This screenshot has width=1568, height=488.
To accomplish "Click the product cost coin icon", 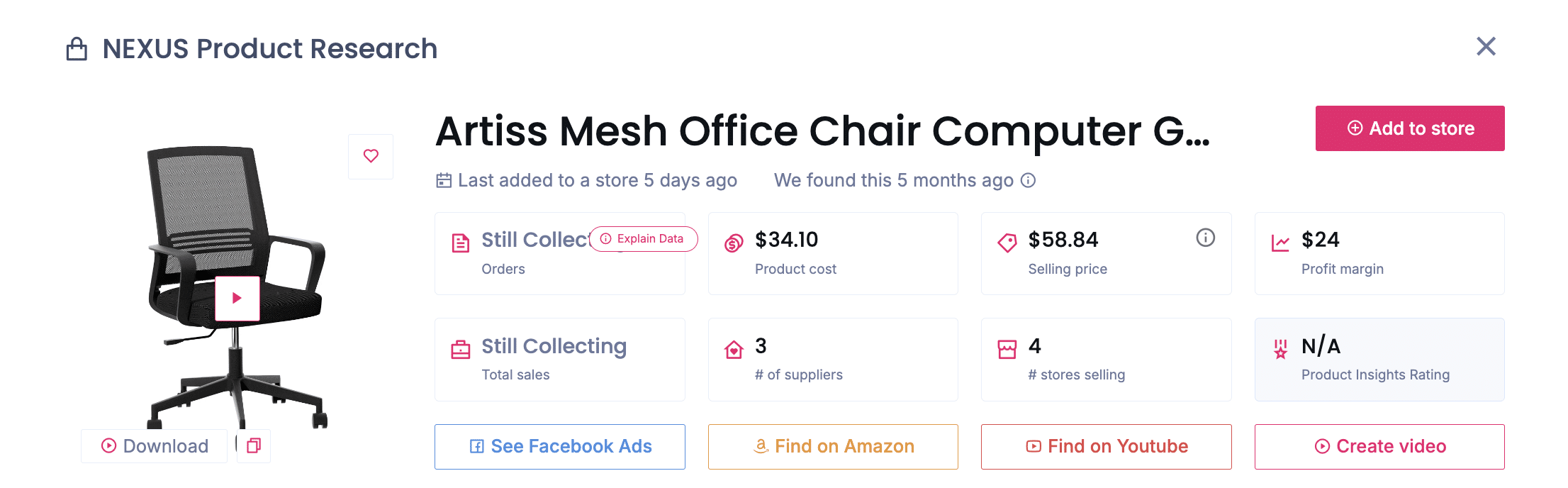I will click(x=734, y=243).
